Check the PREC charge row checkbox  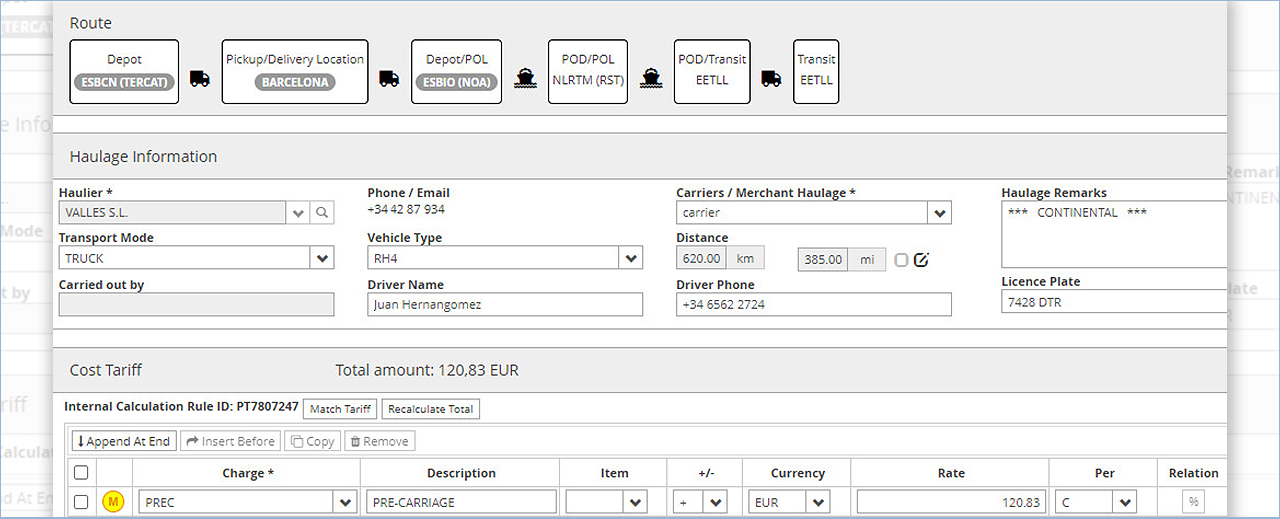point(81,502)
